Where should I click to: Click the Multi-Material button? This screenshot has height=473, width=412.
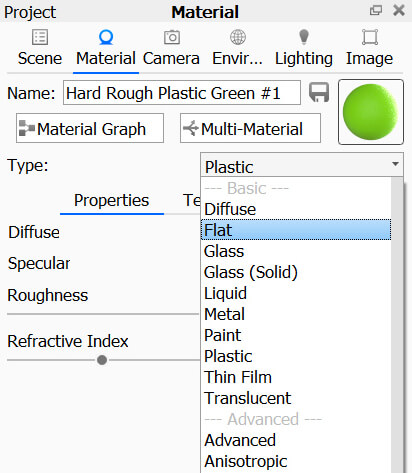tap(250, 128)
